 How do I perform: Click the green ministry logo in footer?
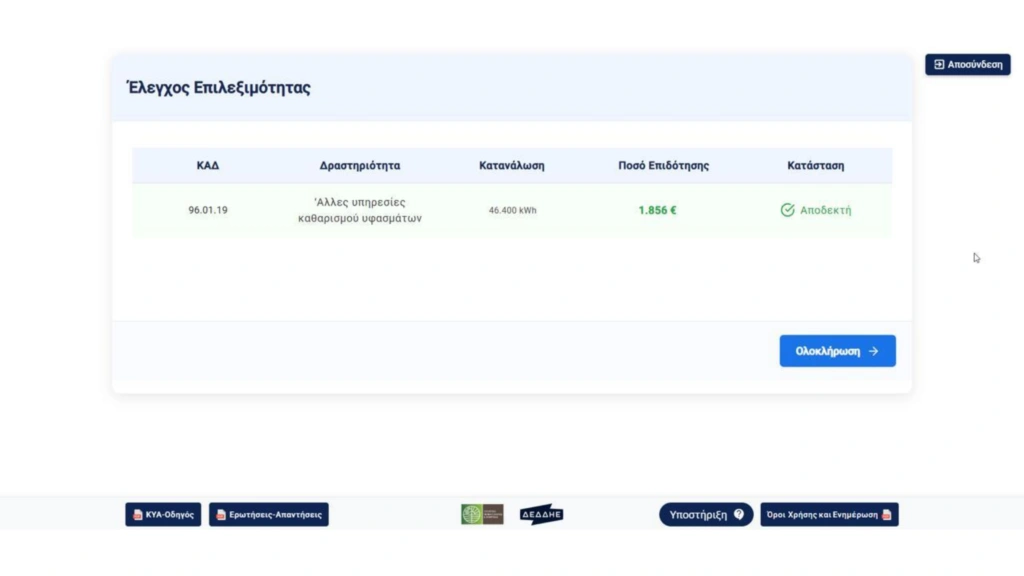tap(482, 514)
